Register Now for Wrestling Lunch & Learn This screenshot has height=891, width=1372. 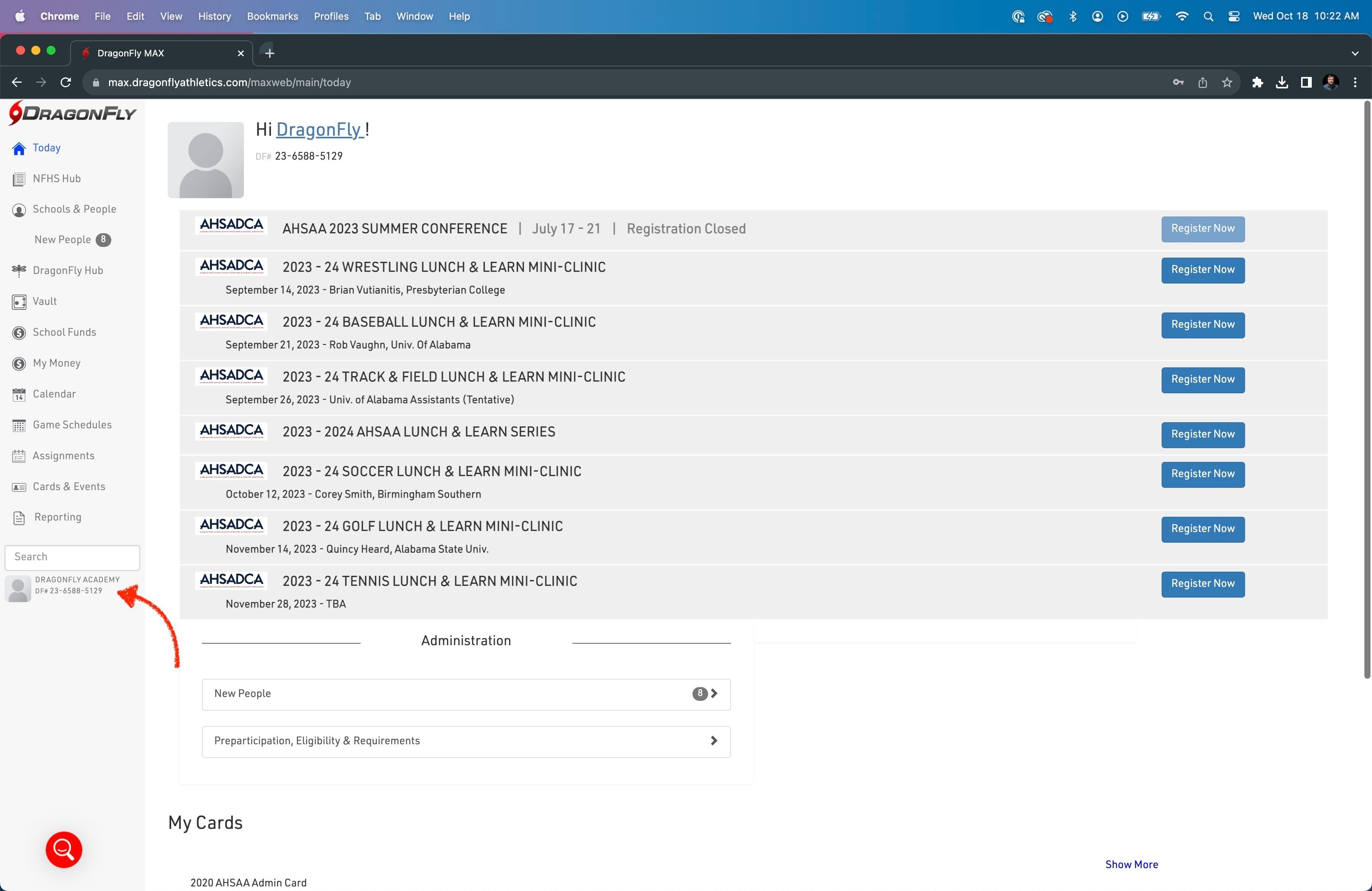1202,270
